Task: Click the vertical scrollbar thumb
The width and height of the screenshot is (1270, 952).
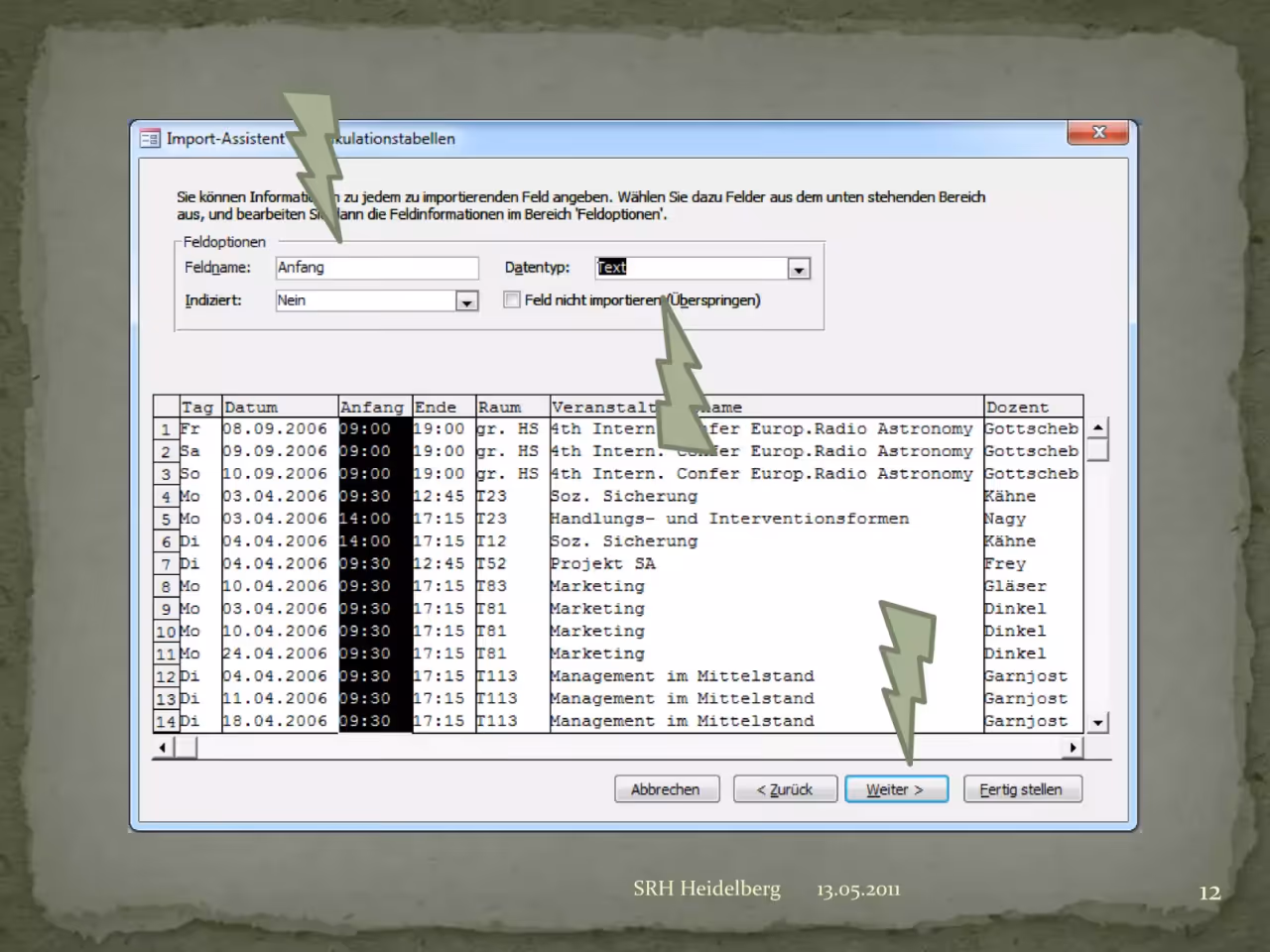Action: pyautogui.click(x=1097, y=450)
